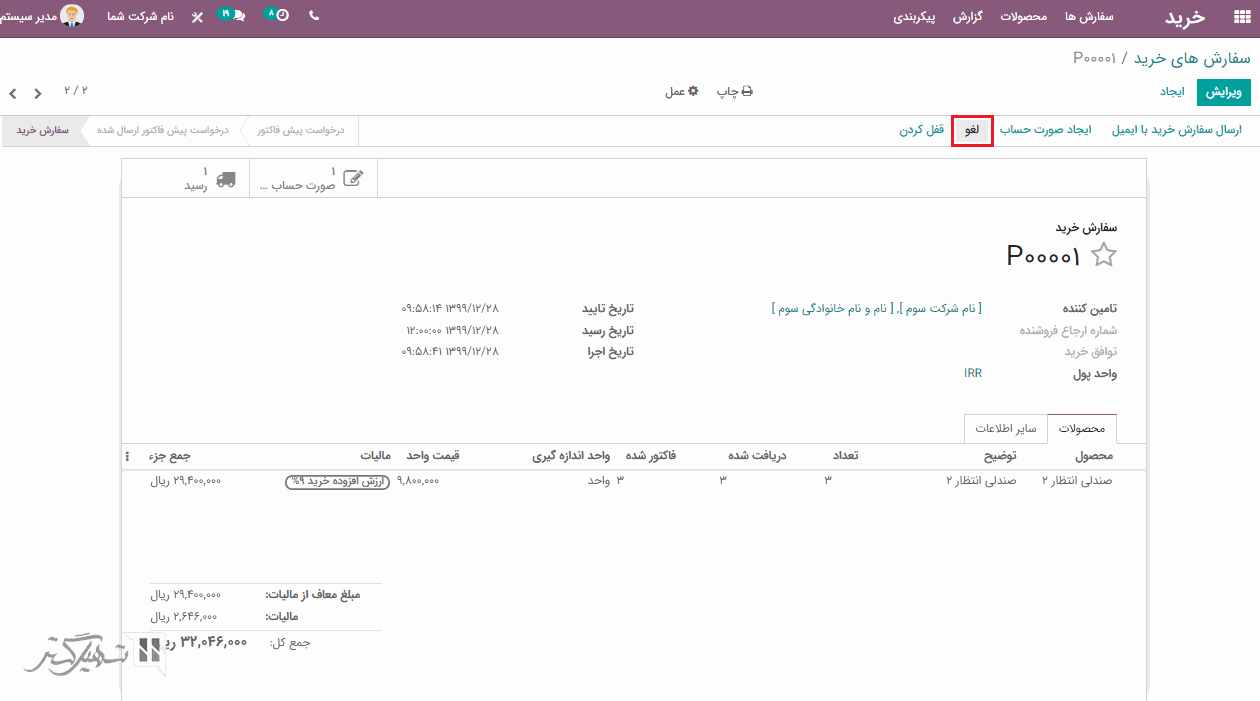Open the supplier name link
The height and width of the screenshot is (701, 1260).
click(x=876, y=309)
